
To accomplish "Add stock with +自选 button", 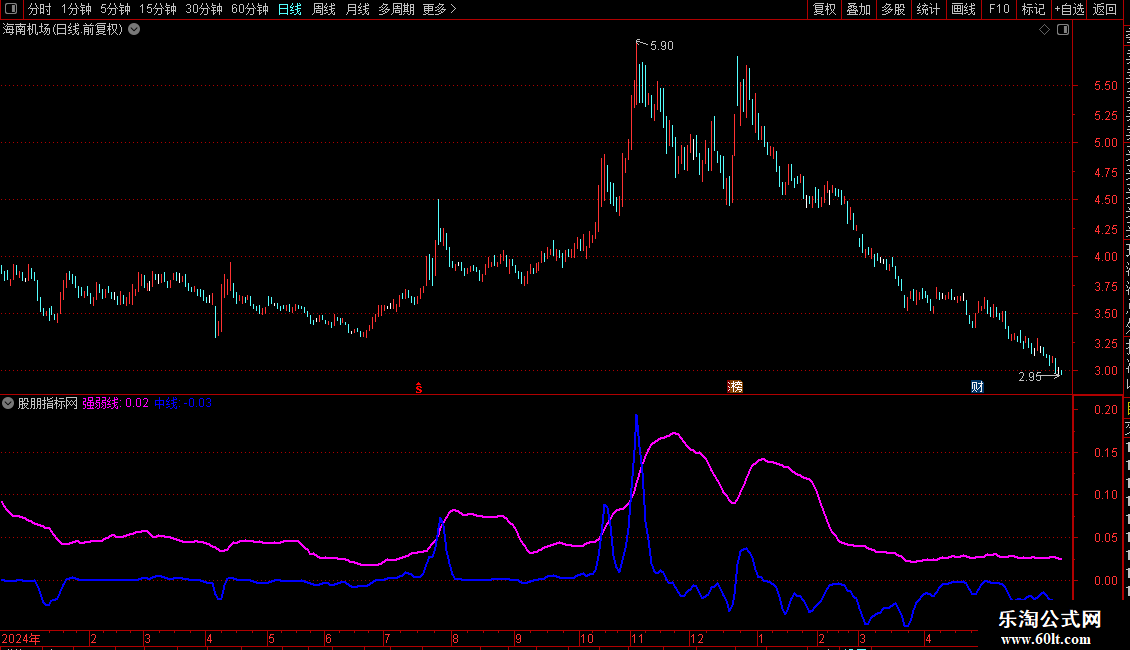I will 1069,9.
